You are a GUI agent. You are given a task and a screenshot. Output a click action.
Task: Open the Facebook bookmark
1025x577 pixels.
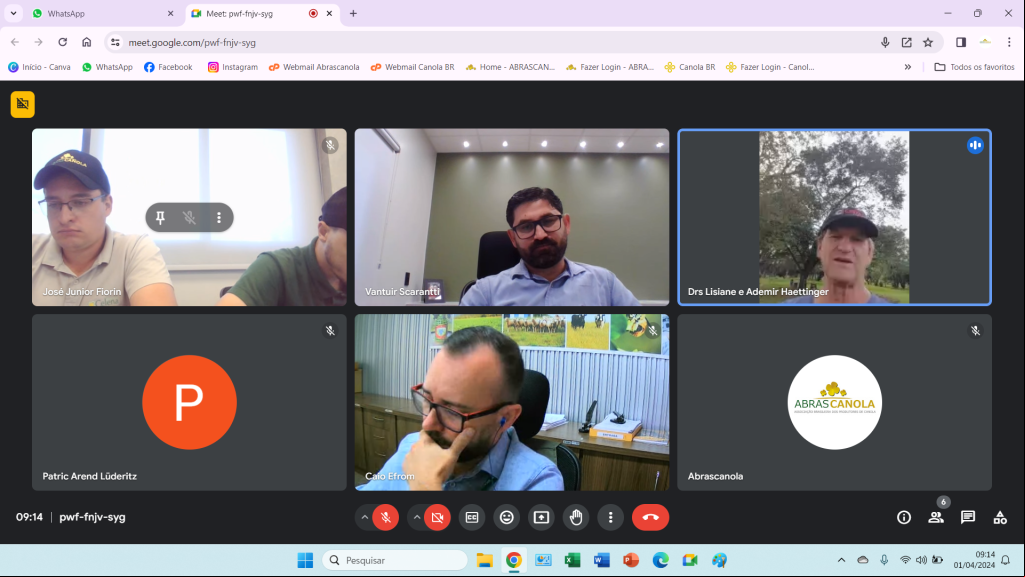click(168, 67)
